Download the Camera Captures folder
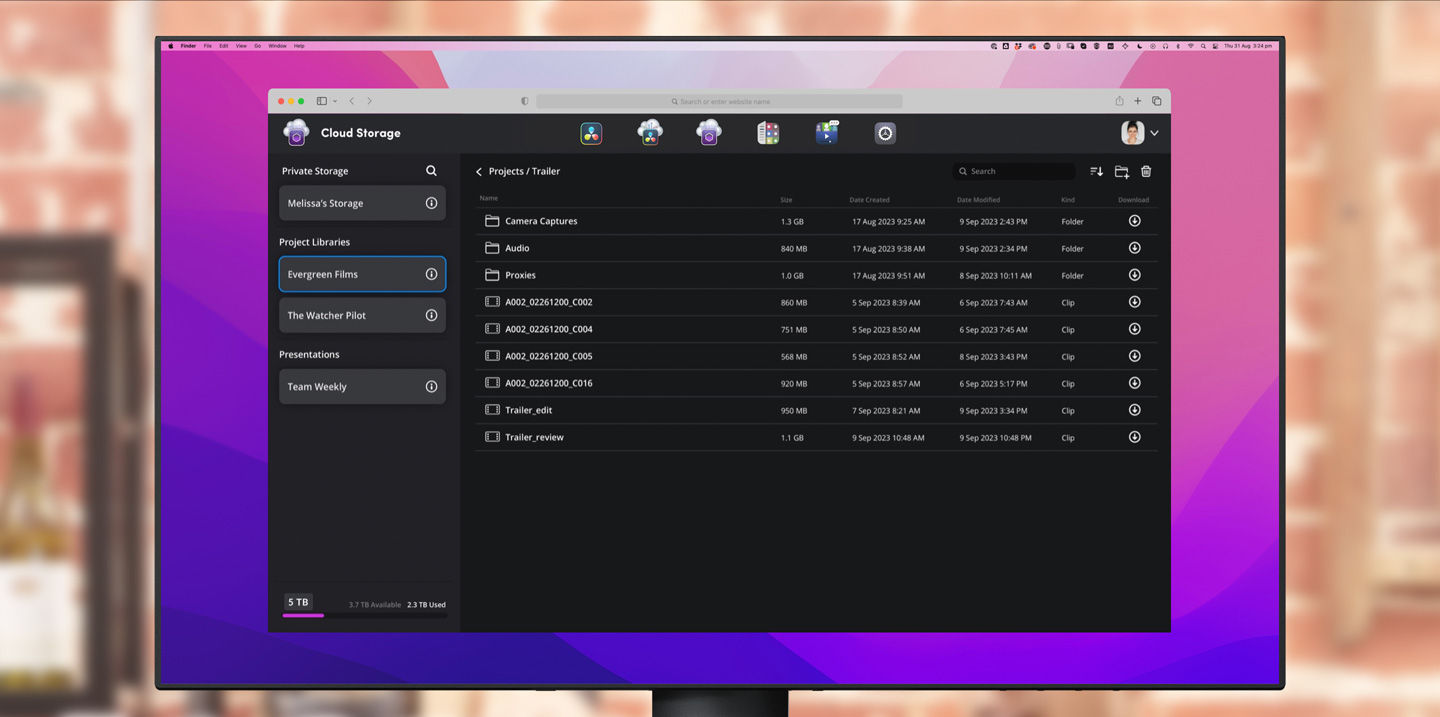This screenshot has height=717, width=1440. coord(1134,221)
